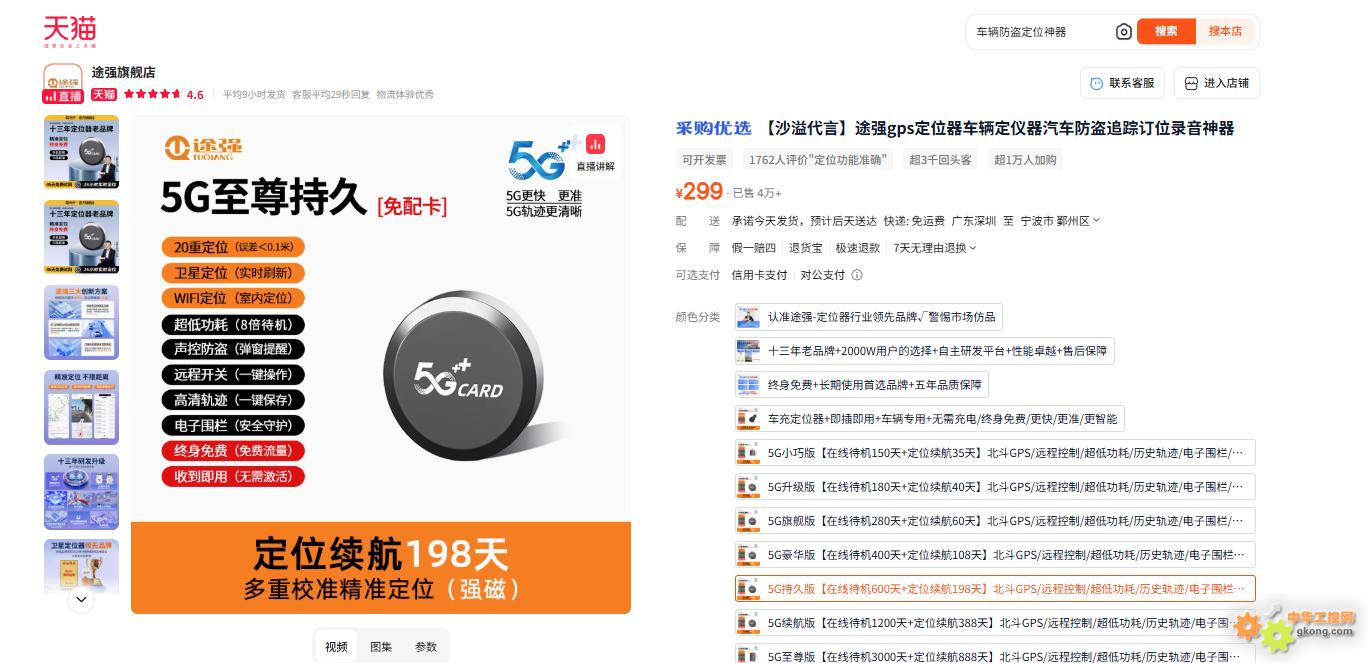The image size is (1368, 663).
Task: Show more thumbnails with down chevron
Action: 81,600
